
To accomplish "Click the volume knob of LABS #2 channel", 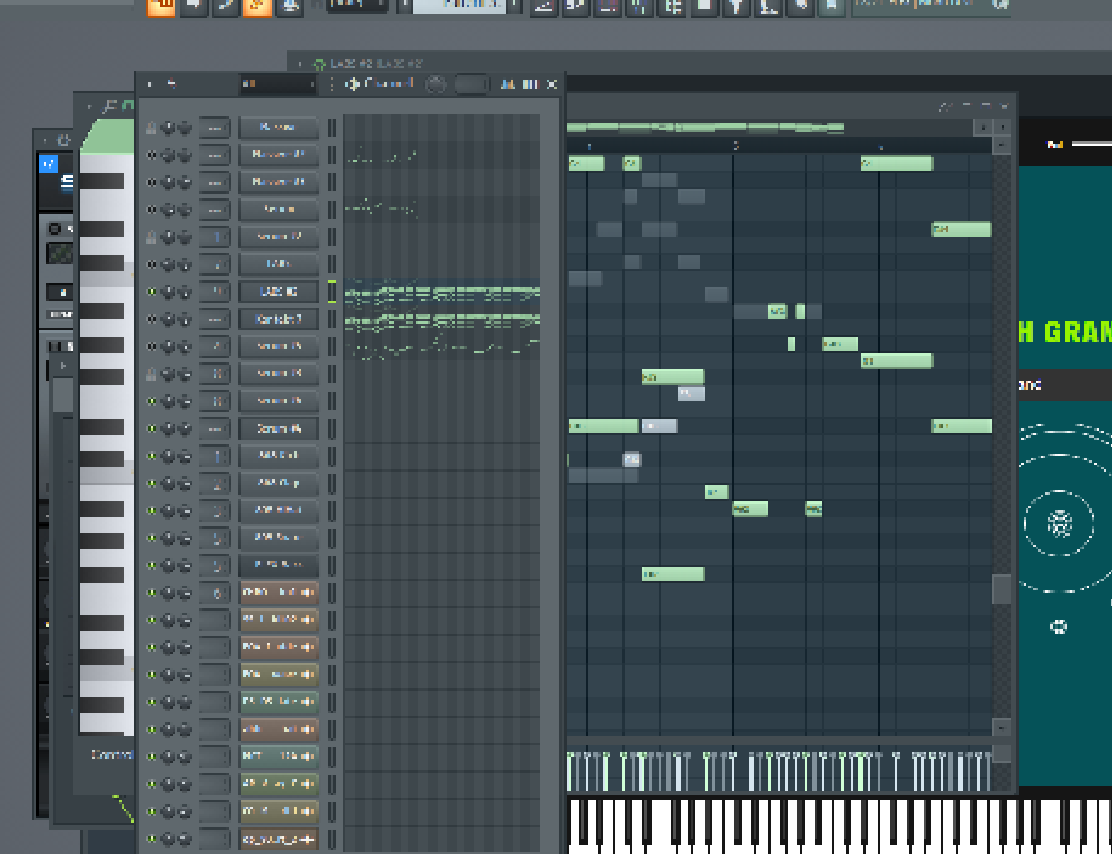I will 184,292.
